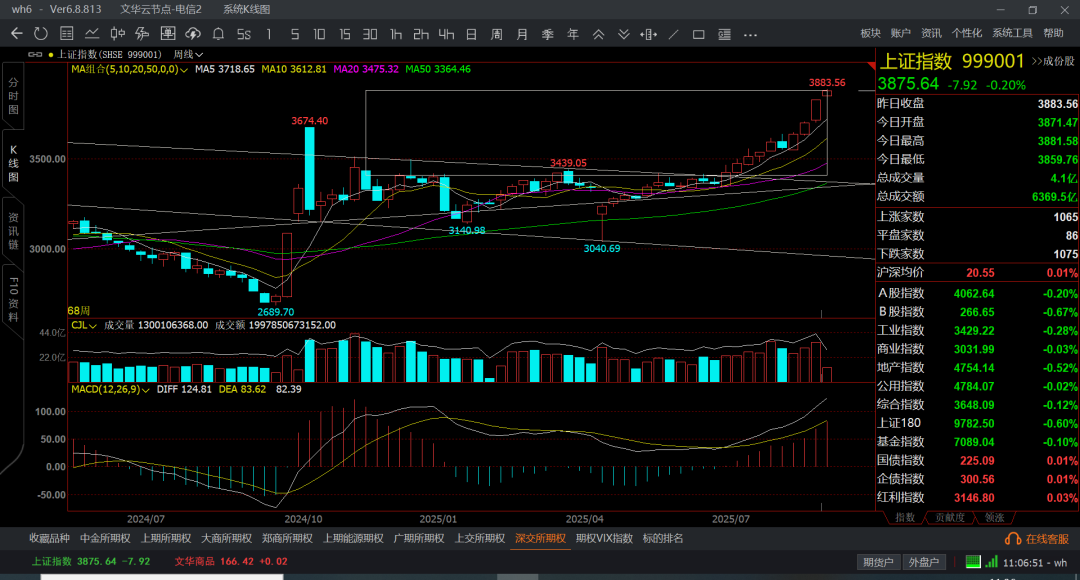
Task: Switch to yearly (年) K-line
Action: [573, 34]
